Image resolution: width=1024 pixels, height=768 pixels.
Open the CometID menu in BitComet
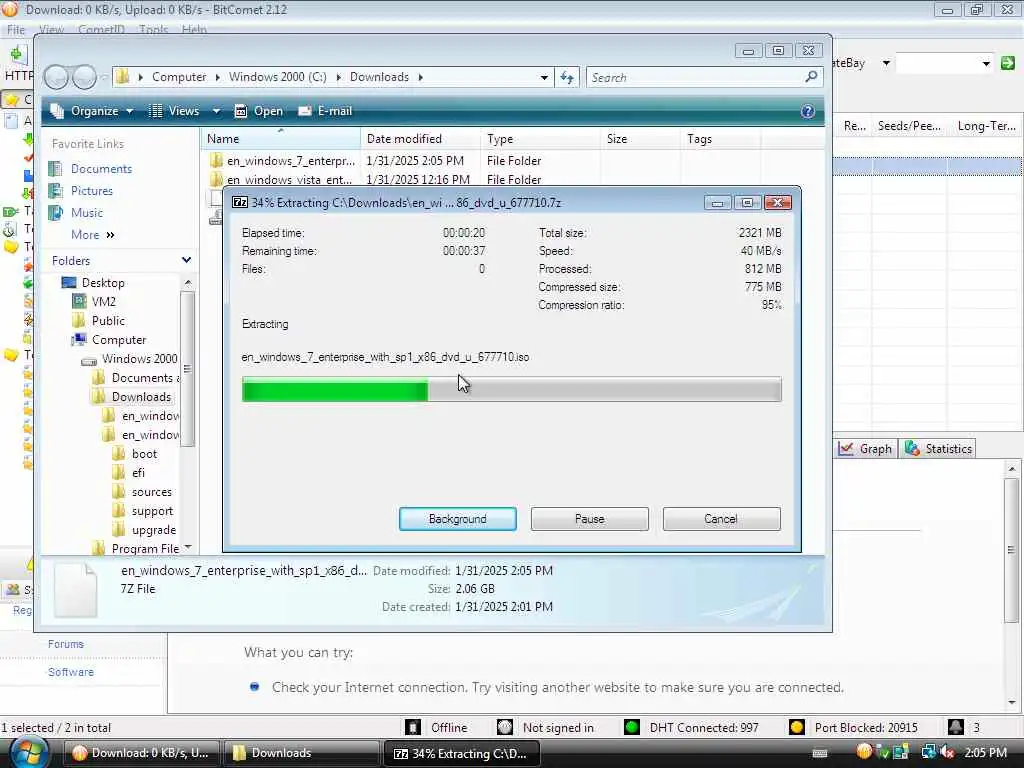[x=101, y=29]
